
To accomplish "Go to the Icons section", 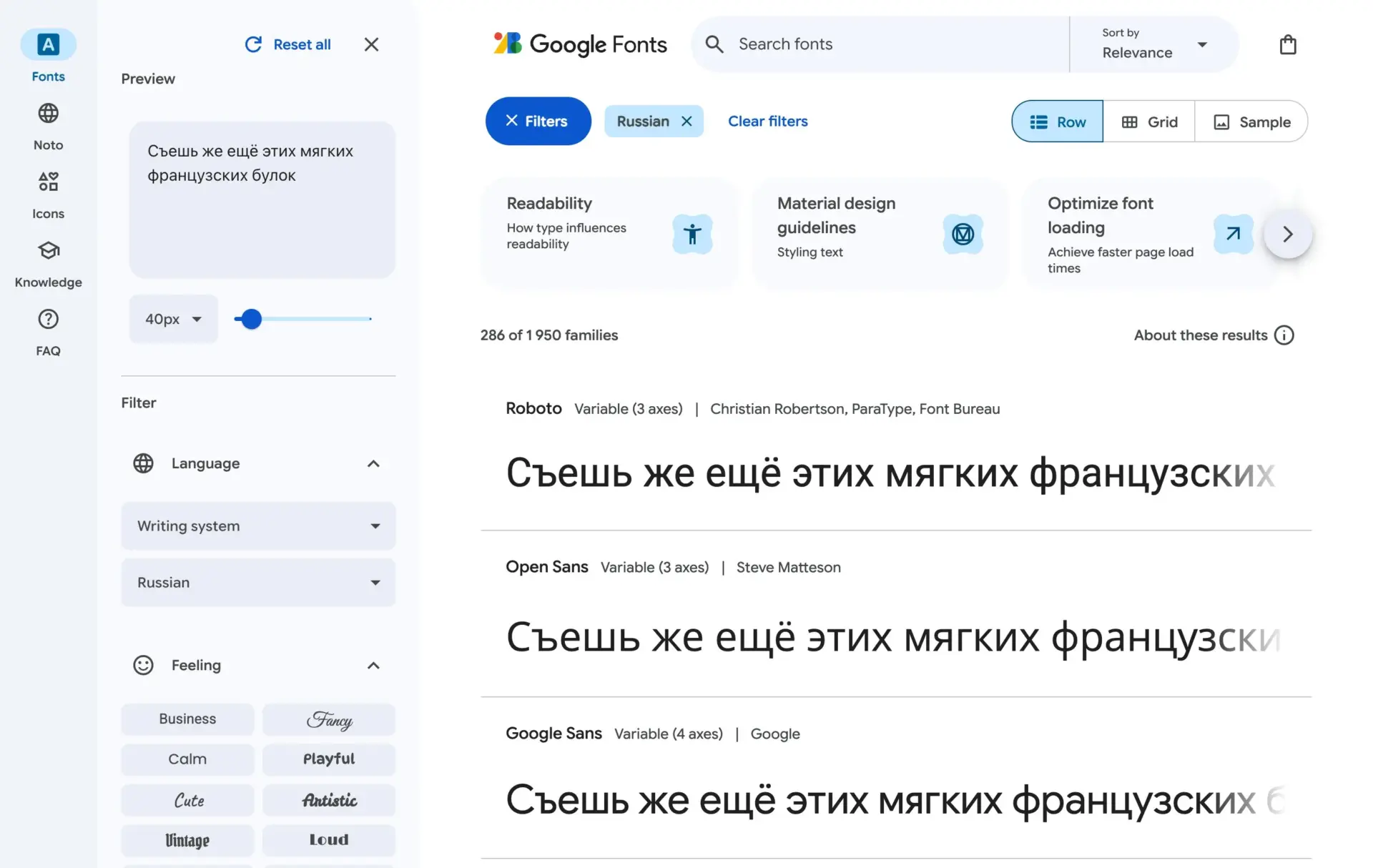I will click(x=48, y=194).
